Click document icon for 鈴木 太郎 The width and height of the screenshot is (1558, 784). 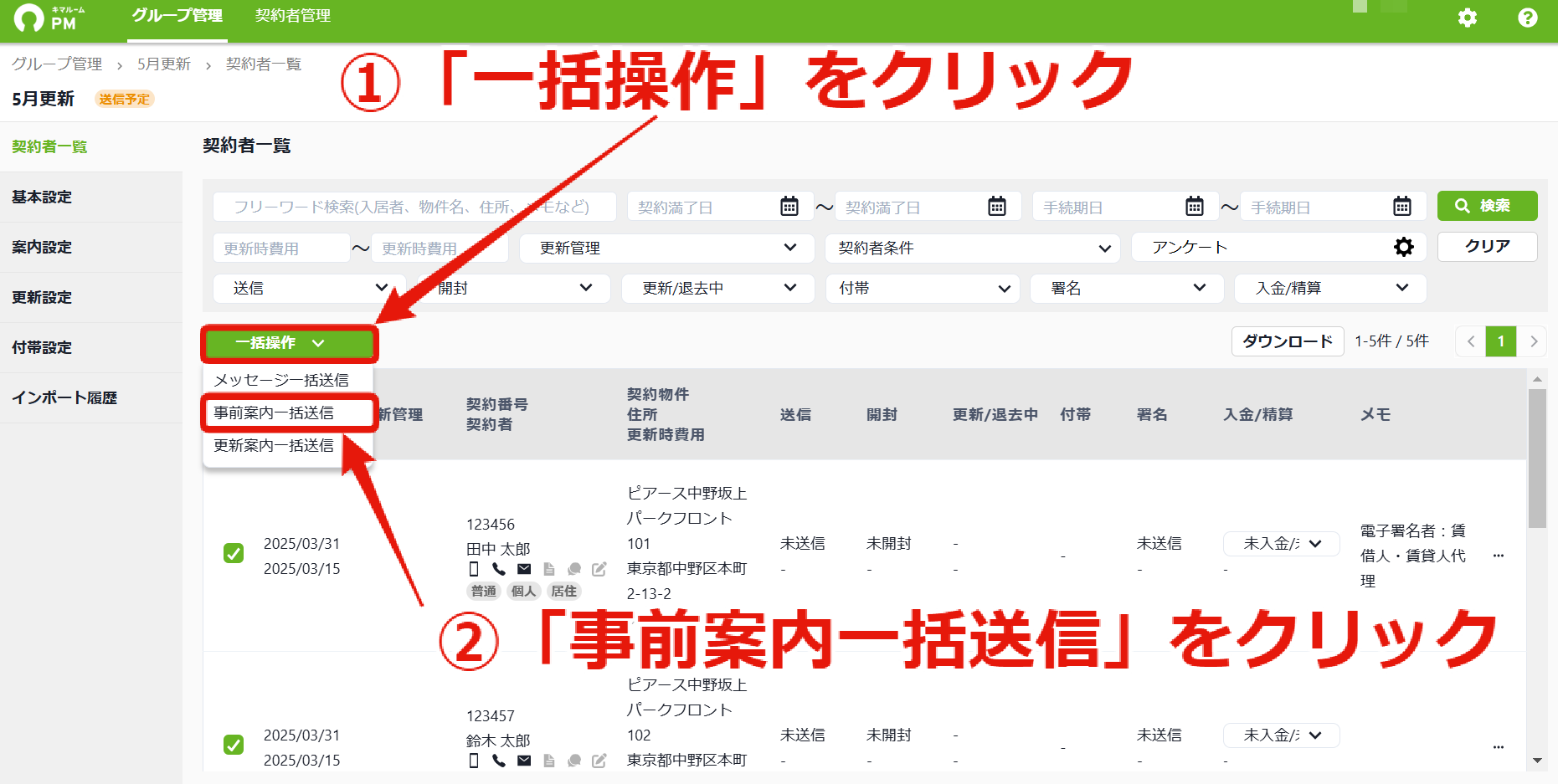(549, 761)
